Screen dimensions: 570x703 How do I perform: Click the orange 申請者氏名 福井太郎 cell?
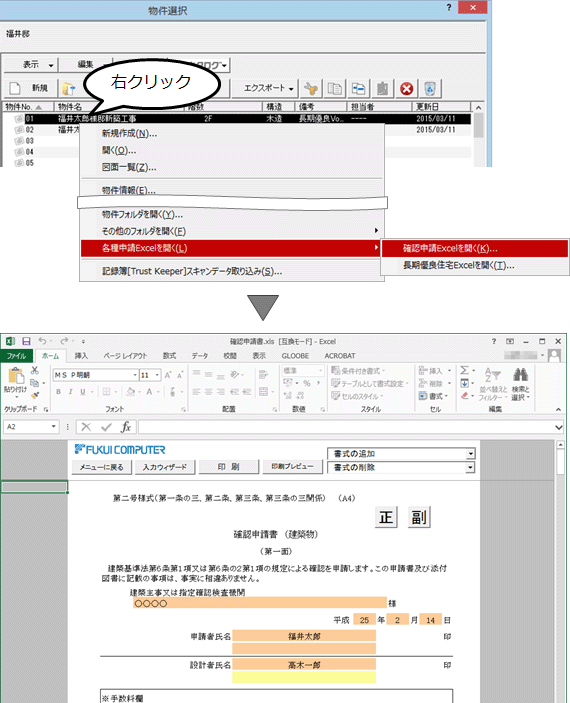pos(304,636)
